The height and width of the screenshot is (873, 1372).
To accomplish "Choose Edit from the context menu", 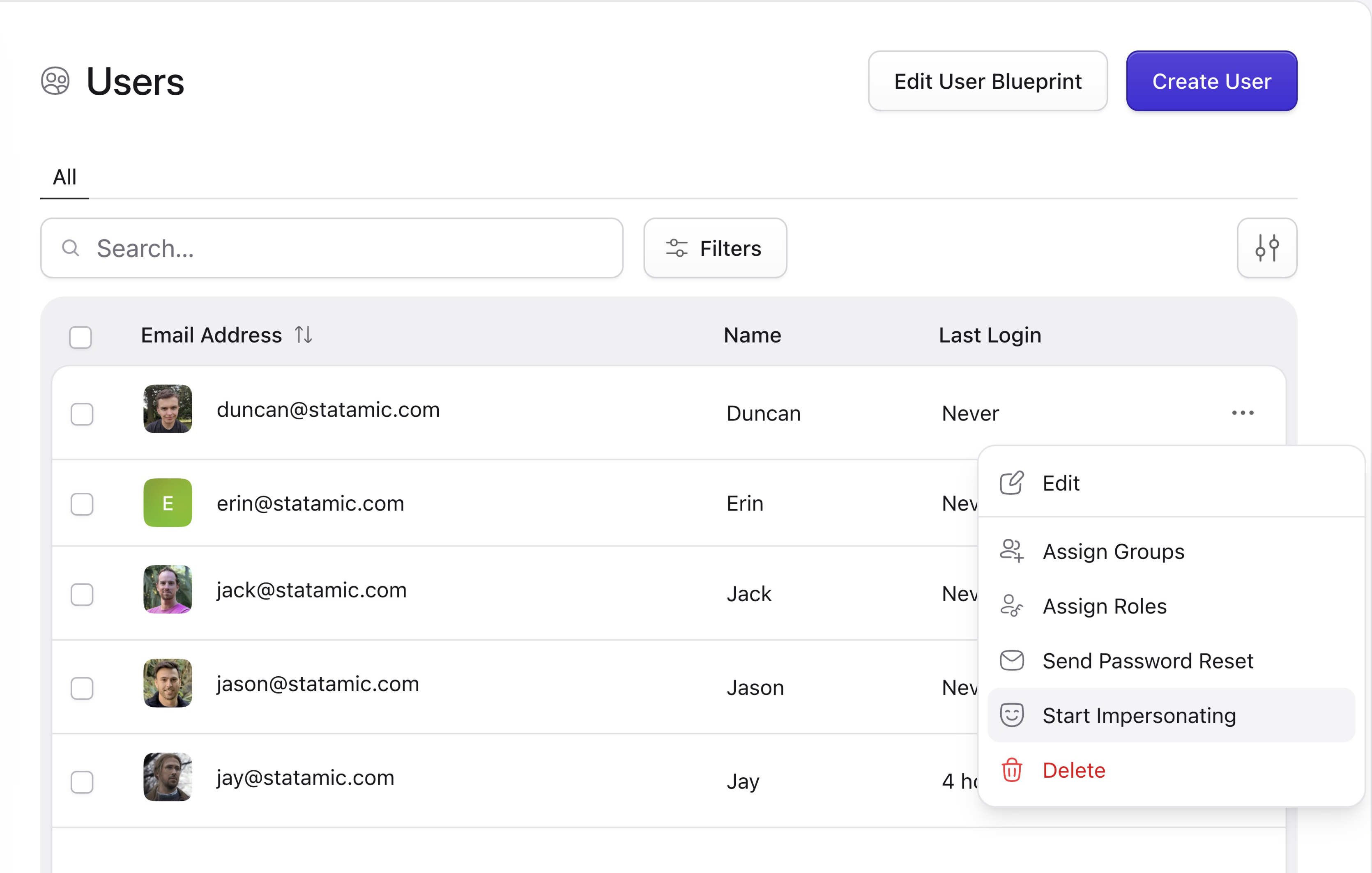I will pos(1171,483).
